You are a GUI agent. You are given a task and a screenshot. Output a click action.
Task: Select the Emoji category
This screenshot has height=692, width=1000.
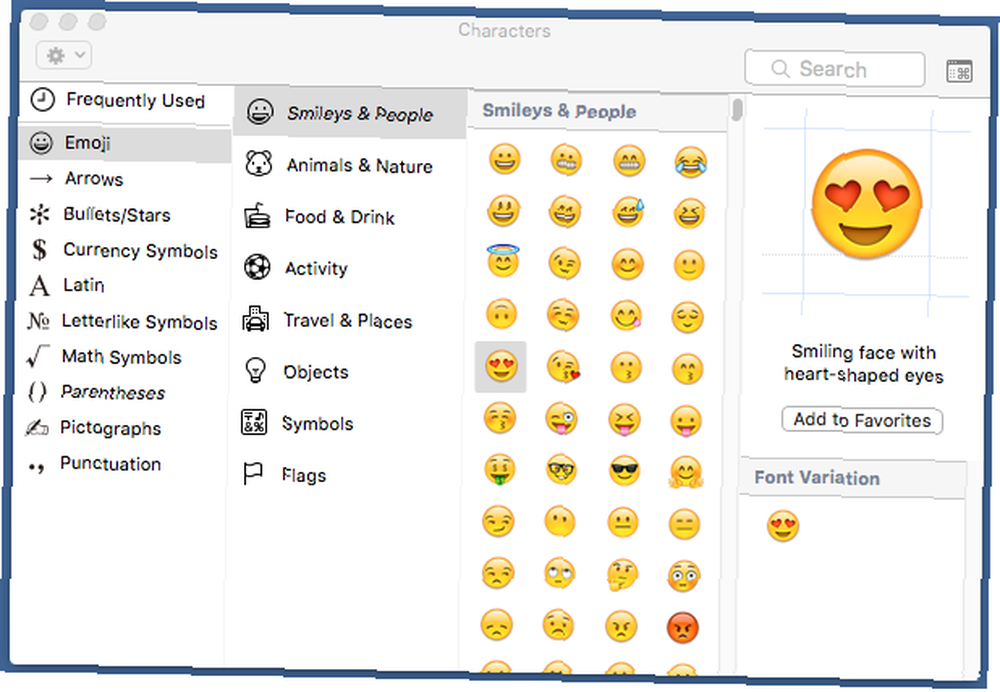(x=125, y=144)
